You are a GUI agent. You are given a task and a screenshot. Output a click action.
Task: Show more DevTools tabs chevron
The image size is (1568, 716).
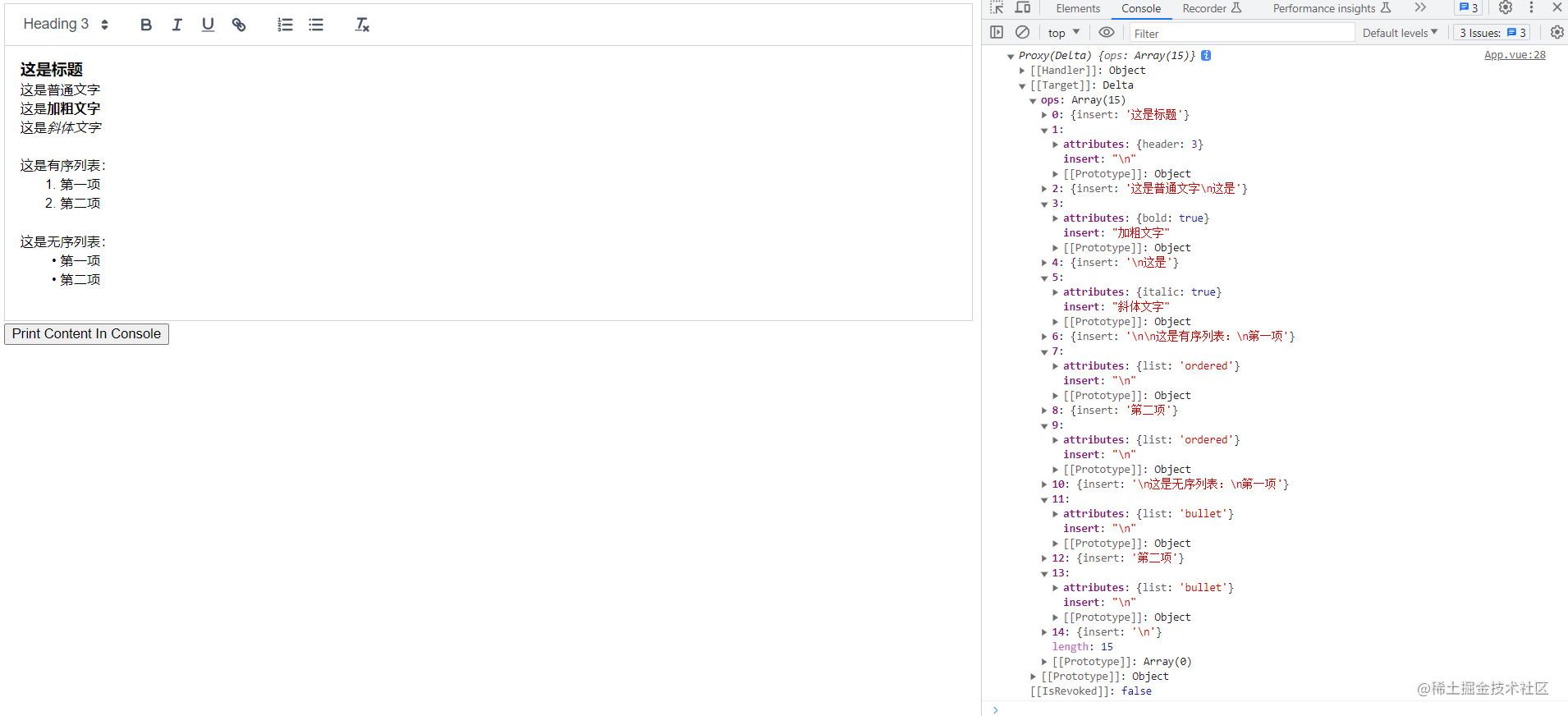tap(1420, 8)
